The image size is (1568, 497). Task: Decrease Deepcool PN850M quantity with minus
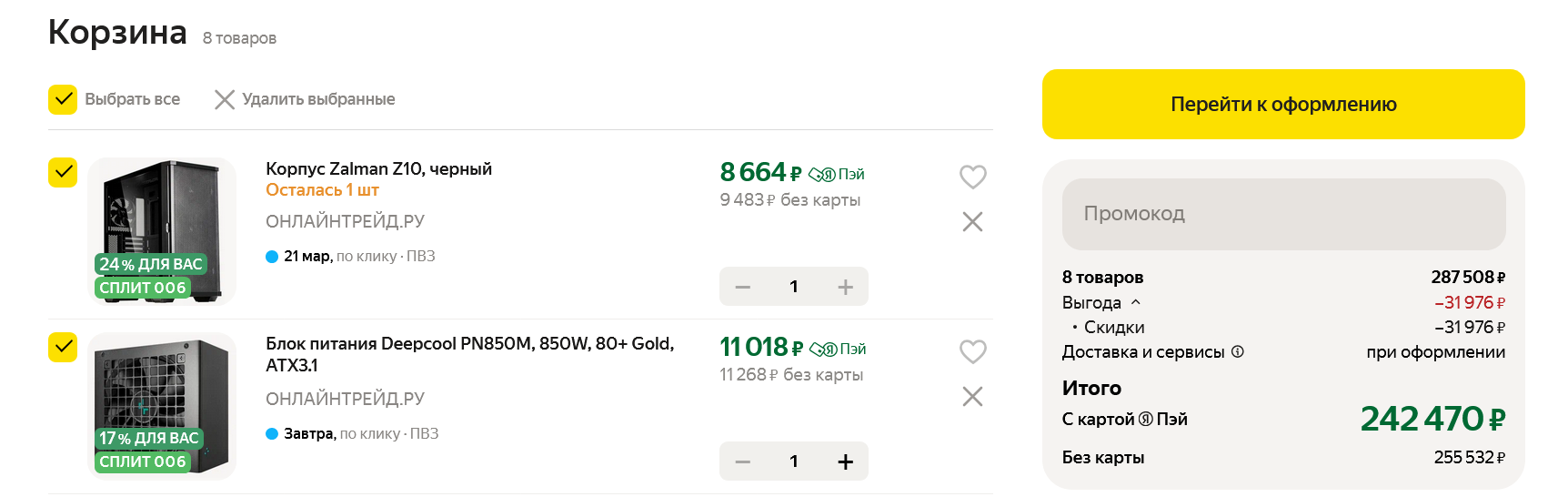[x=743, y=461]
